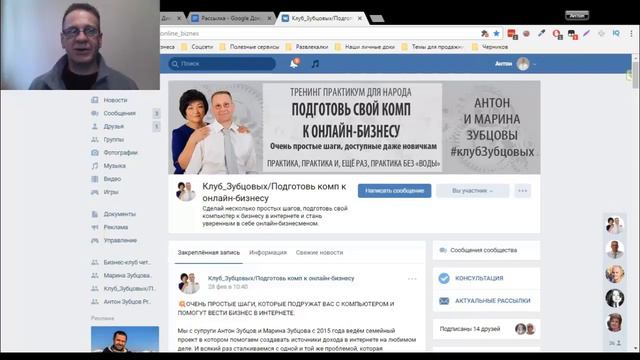Open the Соцсети bookmarks folder
This screenshot has width=640, height=360.
[x=197, y=47]
